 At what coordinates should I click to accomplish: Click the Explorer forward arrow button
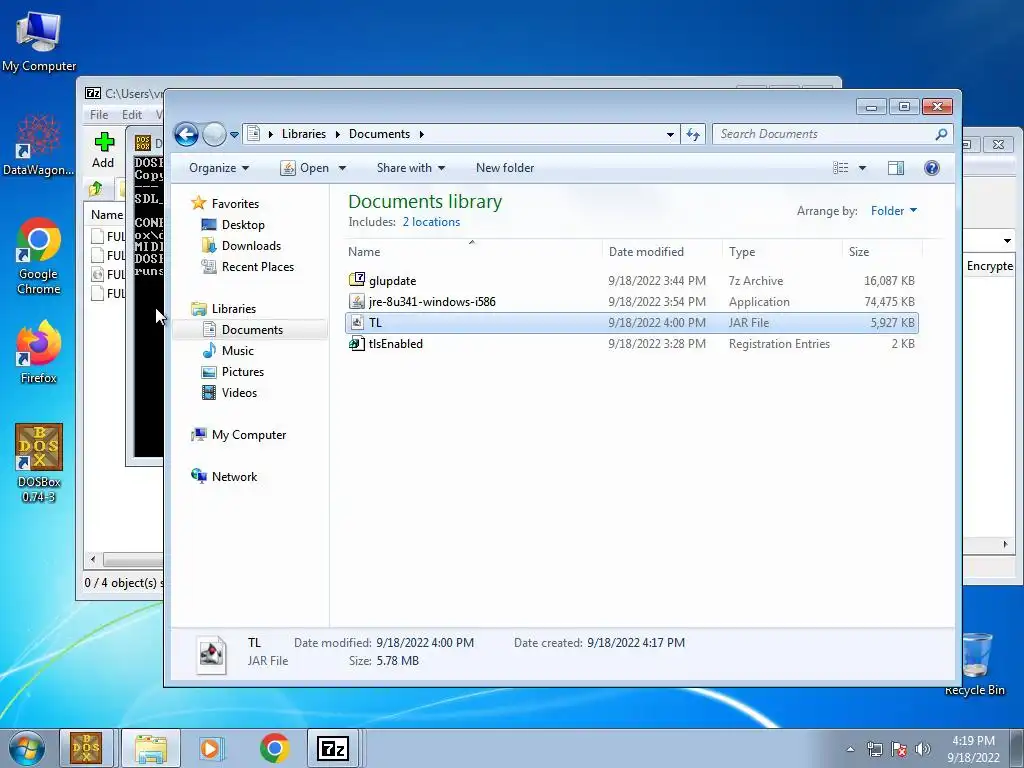(x=214, y=135)
